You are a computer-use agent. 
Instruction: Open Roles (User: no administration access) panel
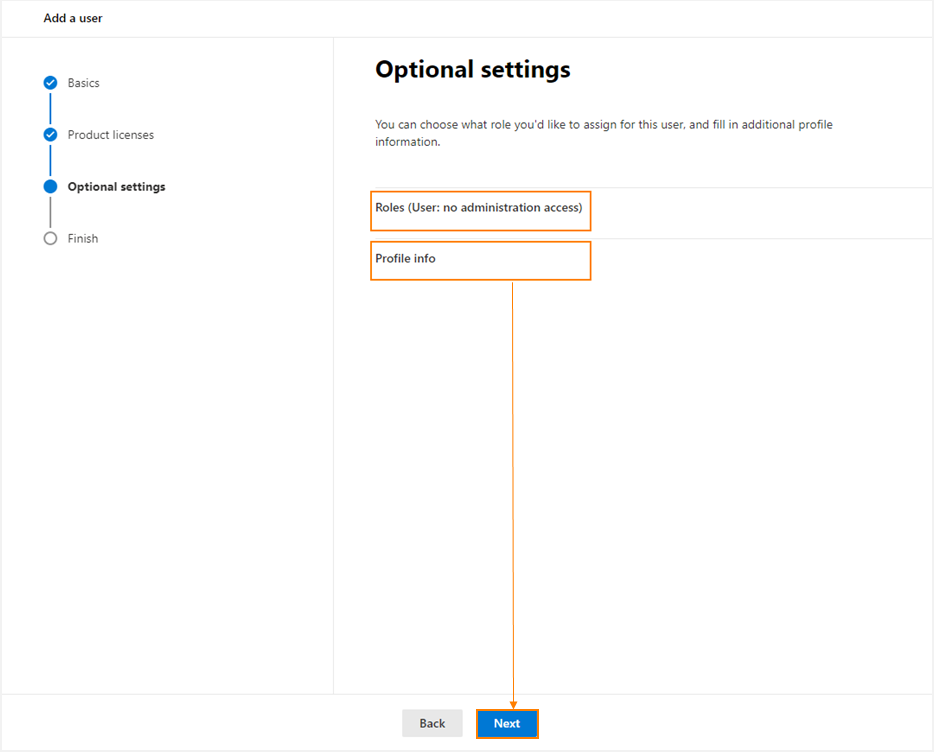click(x=481, y=210)
